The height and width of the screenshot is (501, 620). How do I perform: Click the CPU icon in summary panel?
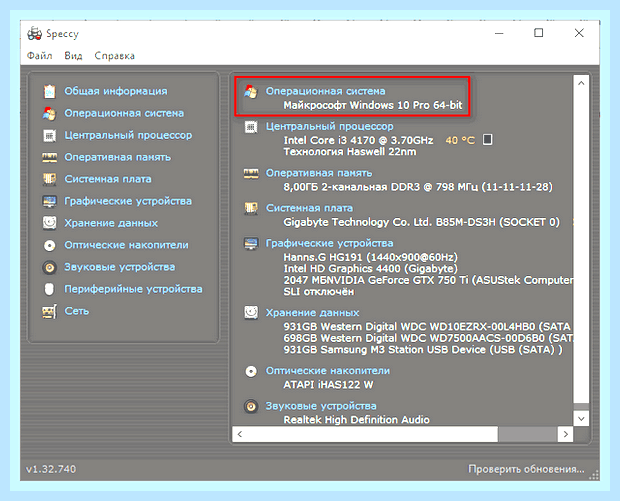pyautogui.click(x=251, y=127)
